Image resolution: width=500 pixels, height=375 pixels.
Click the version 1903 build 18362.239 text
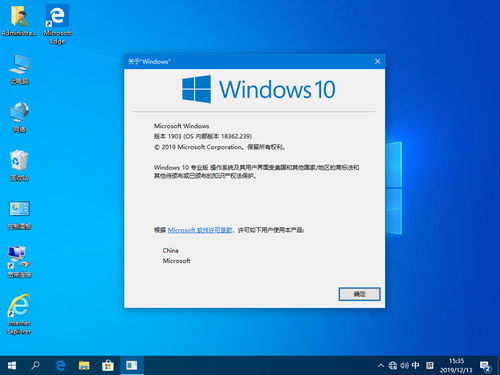203,136
